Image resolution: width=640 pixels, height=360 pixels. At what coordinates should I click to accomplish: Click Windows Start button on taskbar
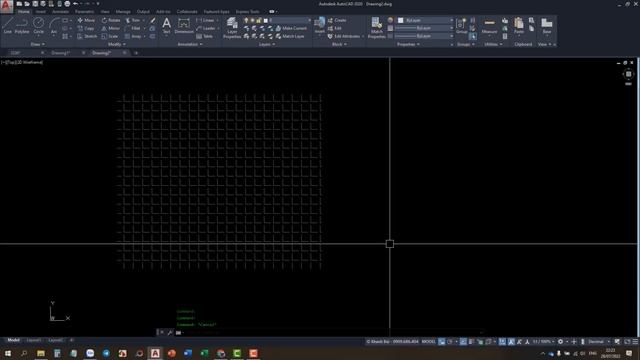pyautogui.click(x=7, y=353)
